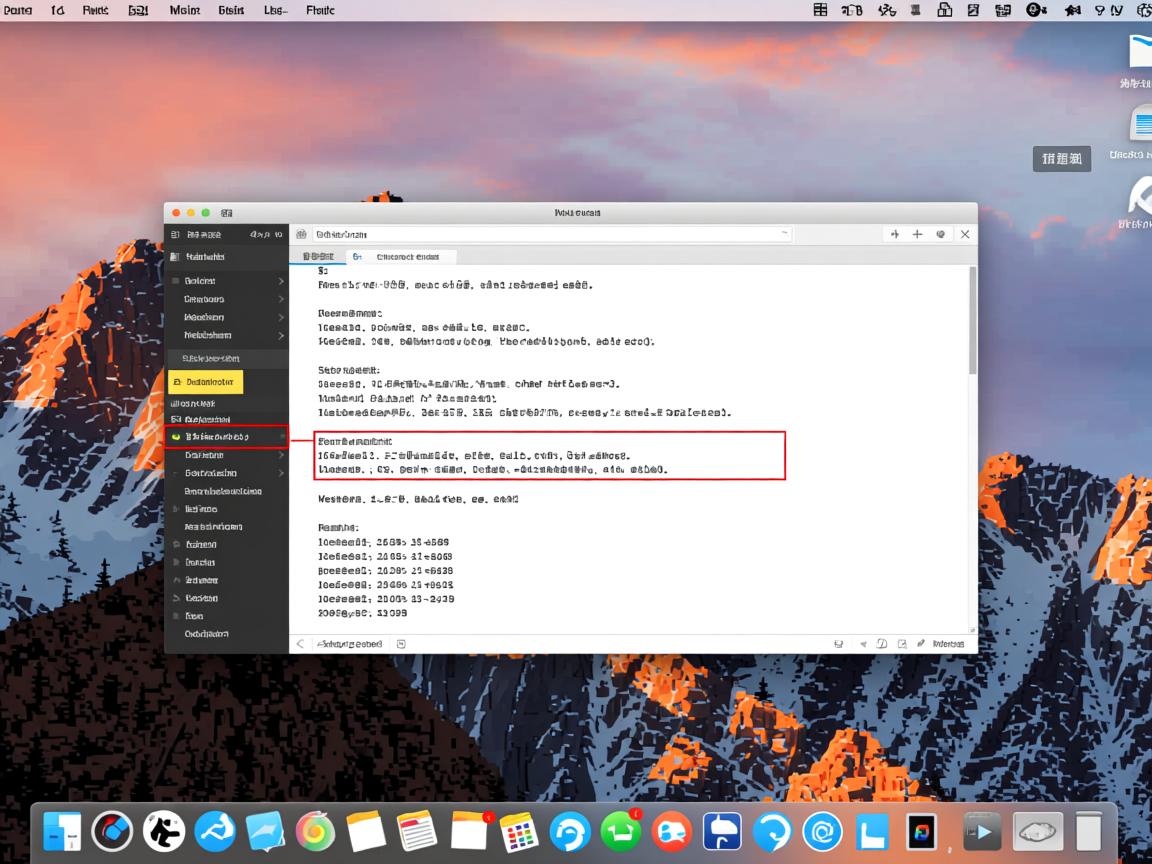The height and width of the screenshot is (864, 1152).
Task: Select the yellow highlighted sidebar item
Action: (206, 382)
